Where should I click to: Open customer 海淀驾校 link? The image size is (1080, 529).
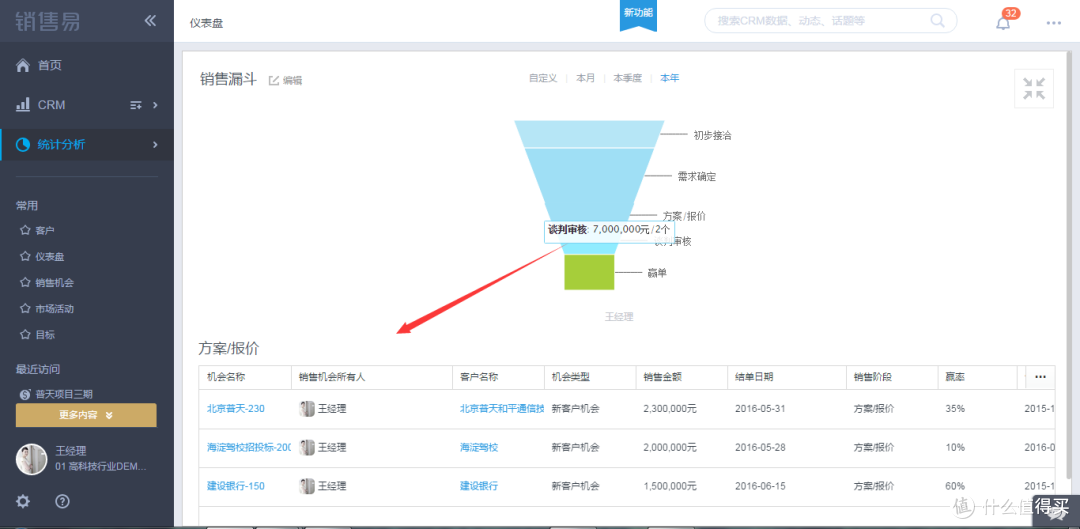(479, 447)
